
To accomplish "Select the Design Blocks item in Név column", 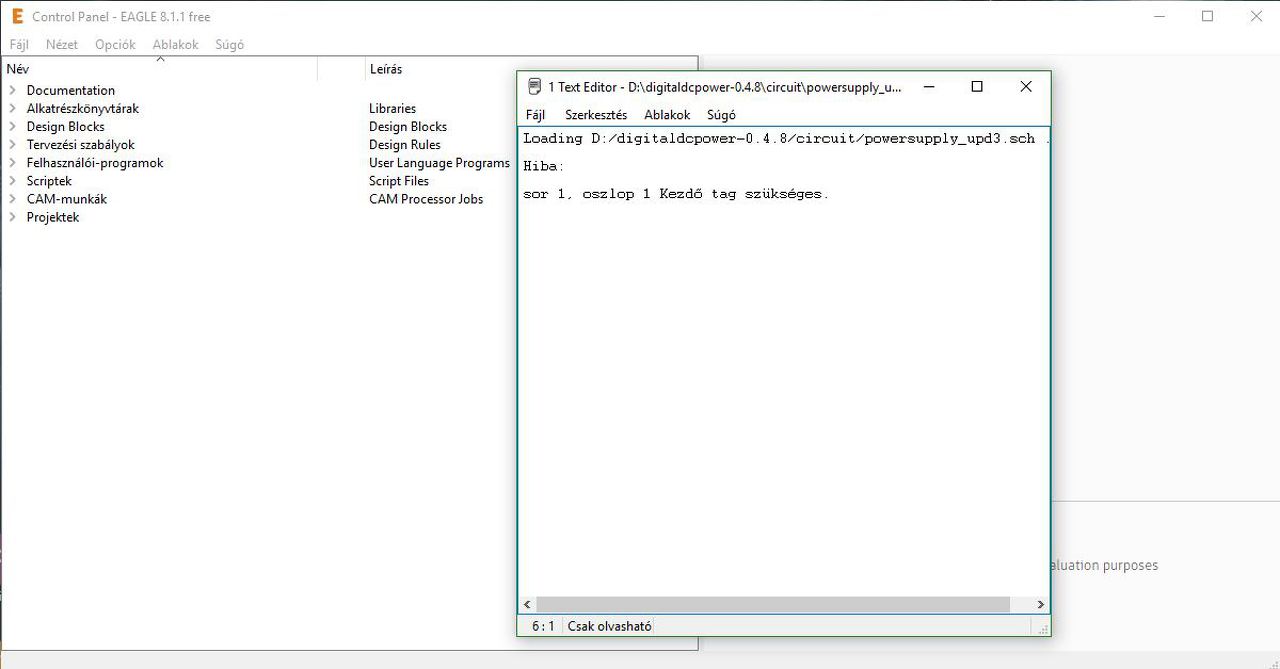I will point(66,126).
